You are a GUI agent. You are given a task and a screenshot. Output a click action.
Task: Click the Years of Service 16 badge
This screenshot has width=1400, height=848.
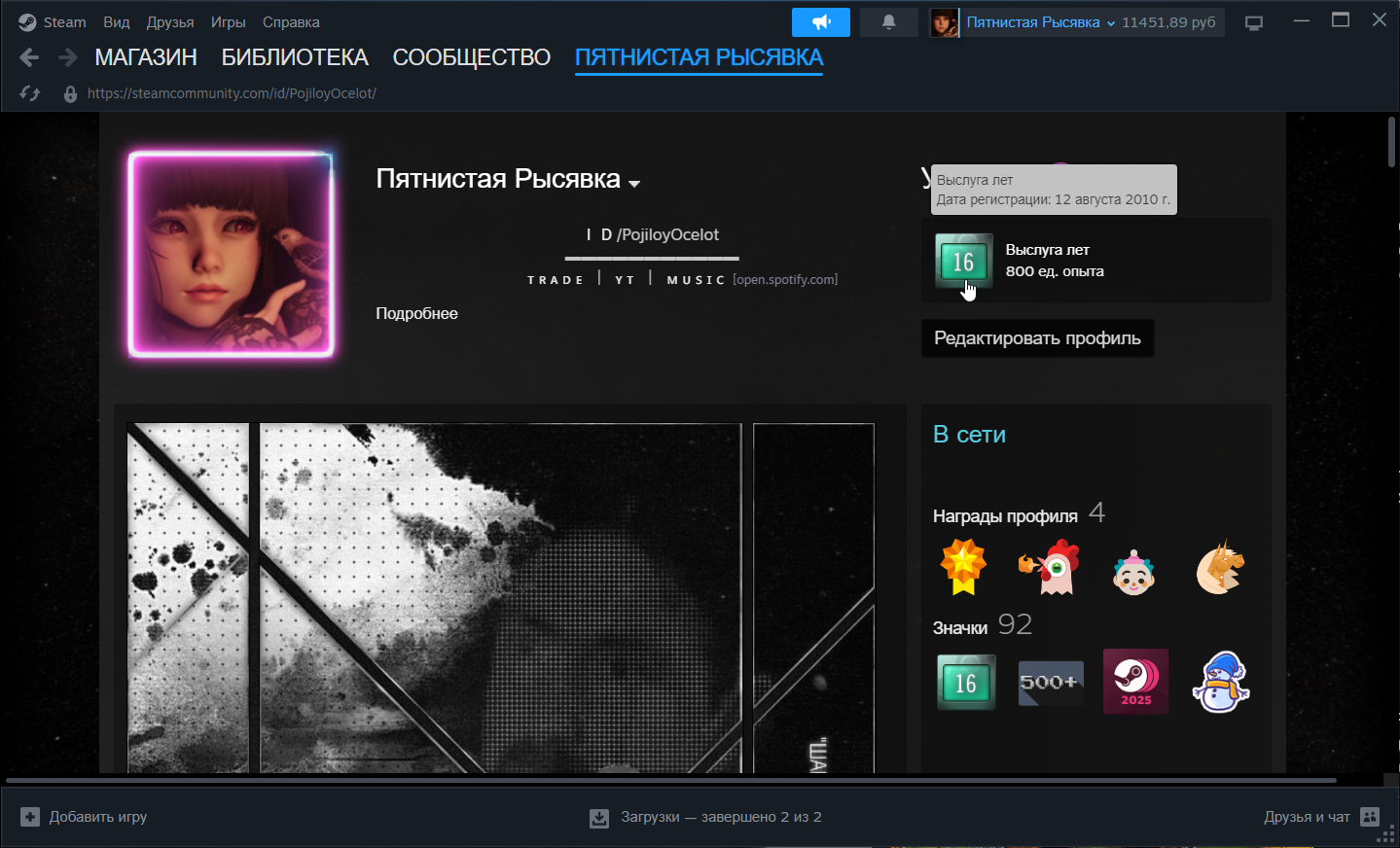964,262
